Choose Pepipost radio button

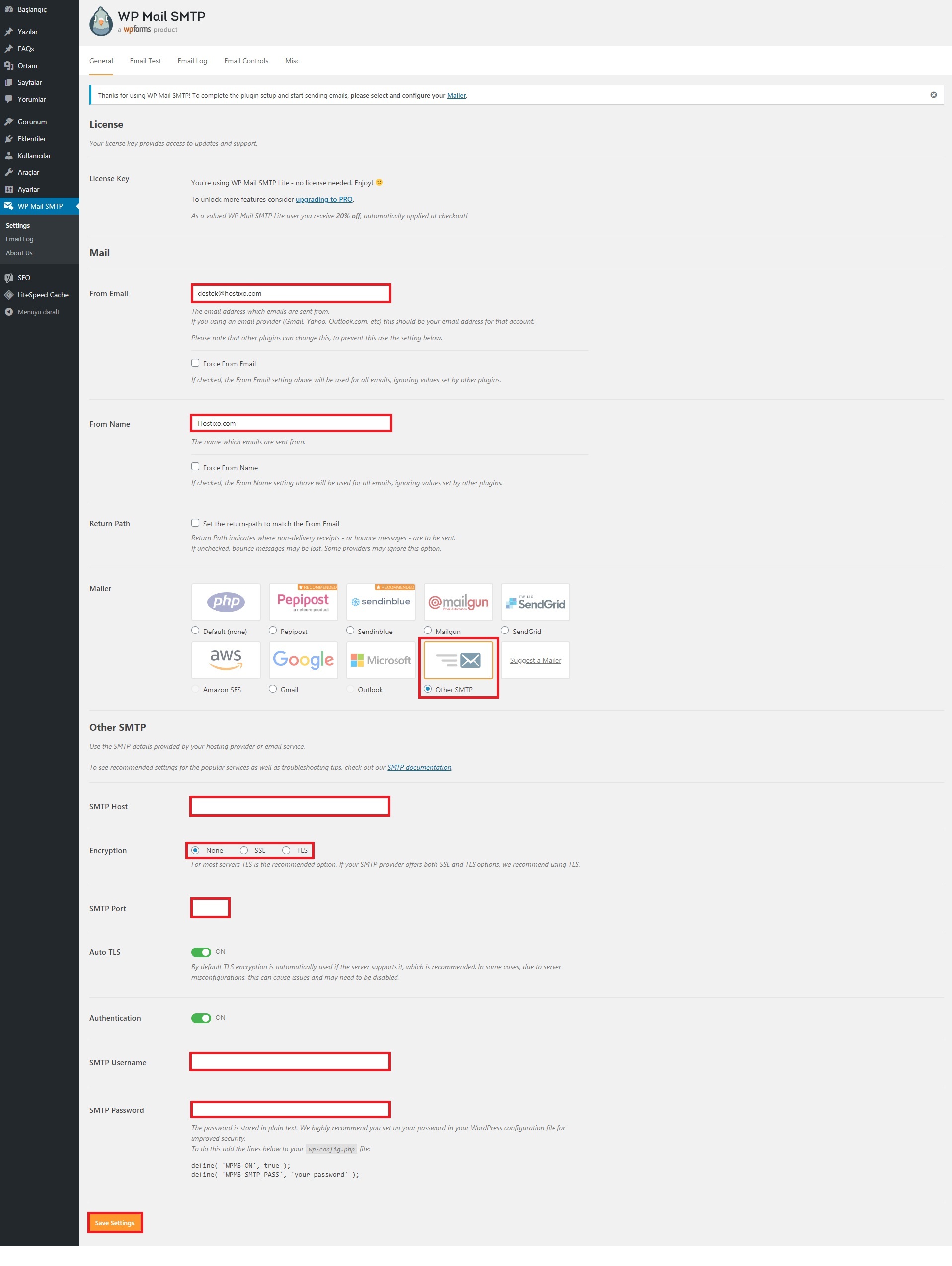273,630
